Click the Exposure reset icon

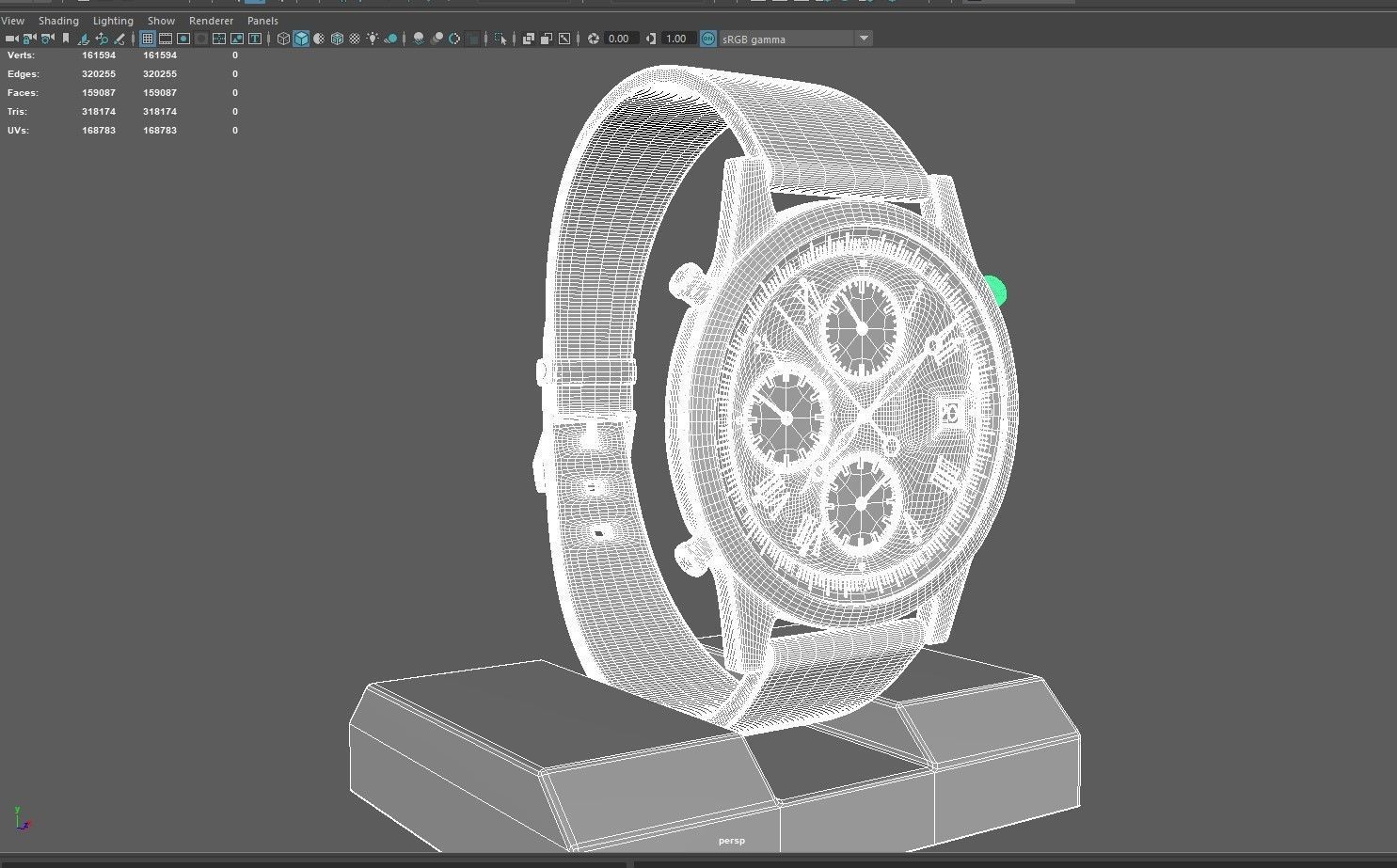[x=594, y=39]
